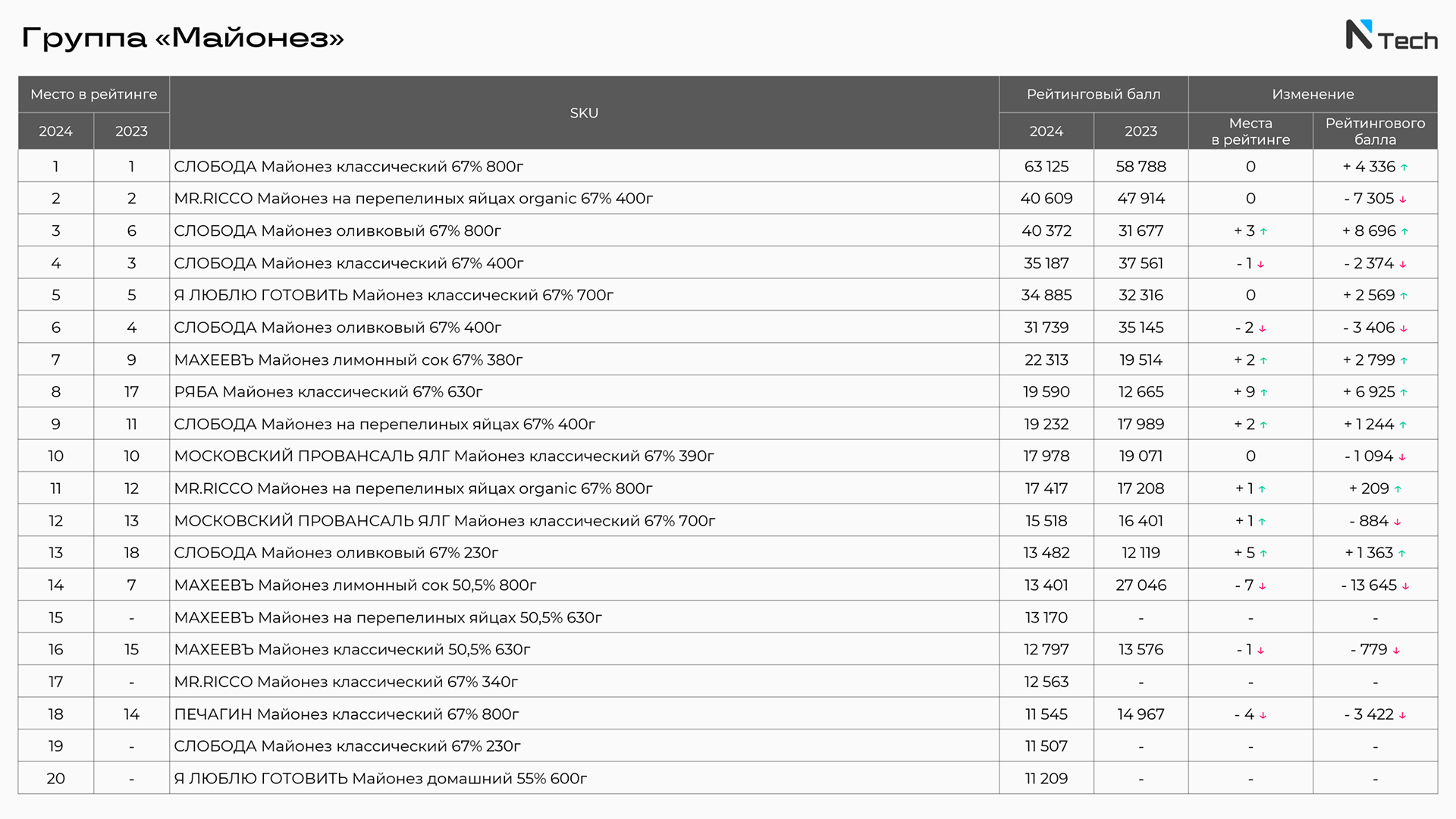
Task: Click the green arrow next to + 1 244
Action: coord(1403,425)
